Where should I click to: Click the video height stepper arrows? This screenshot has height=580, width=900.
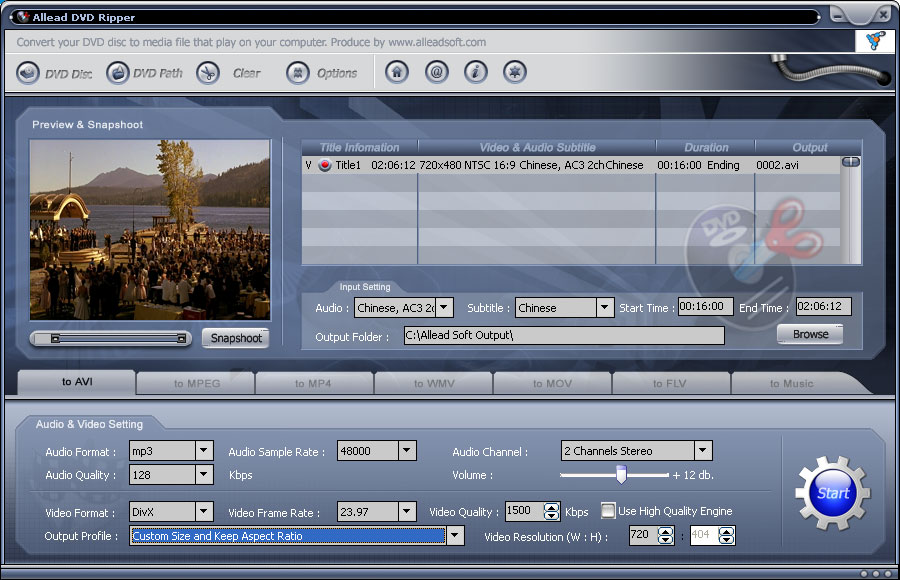(x=726, y=536)
